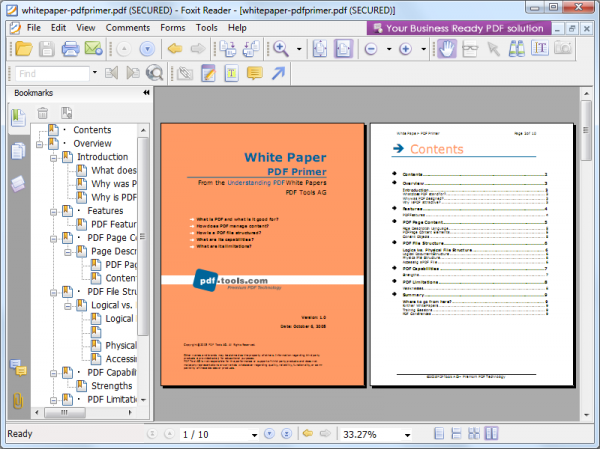The image size is (600, 449).
Task: Click the Print icon in toolbar
Action: (71, 48)
